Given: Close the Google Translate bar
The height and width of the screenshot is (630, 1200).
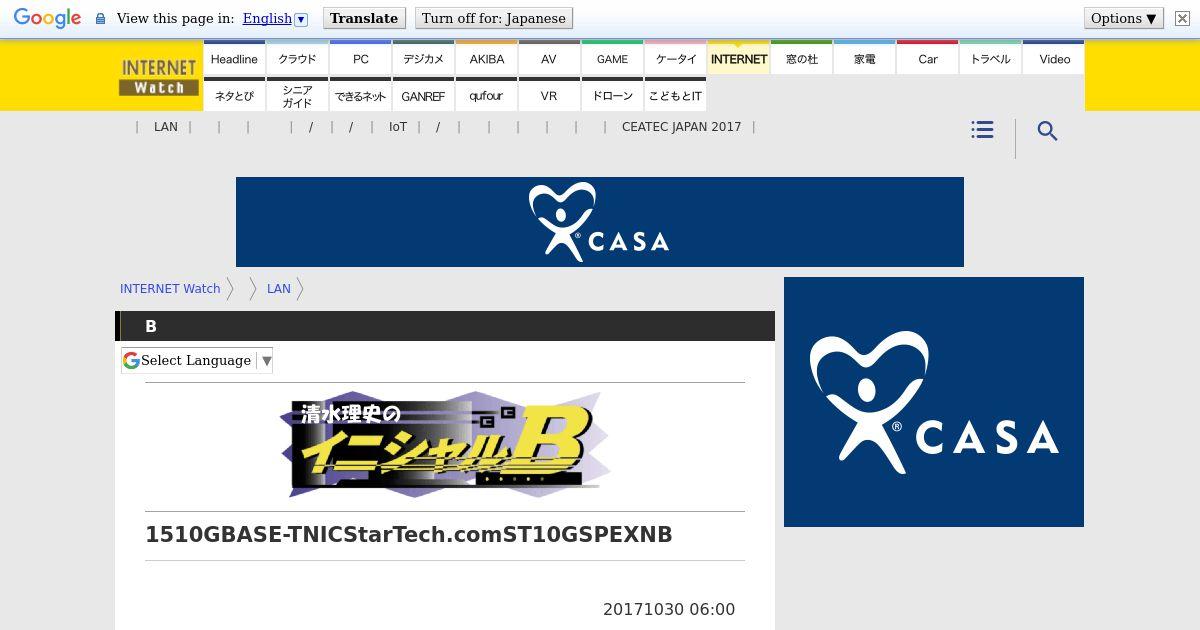Looking at the screenshot, I should point(1181,18).
